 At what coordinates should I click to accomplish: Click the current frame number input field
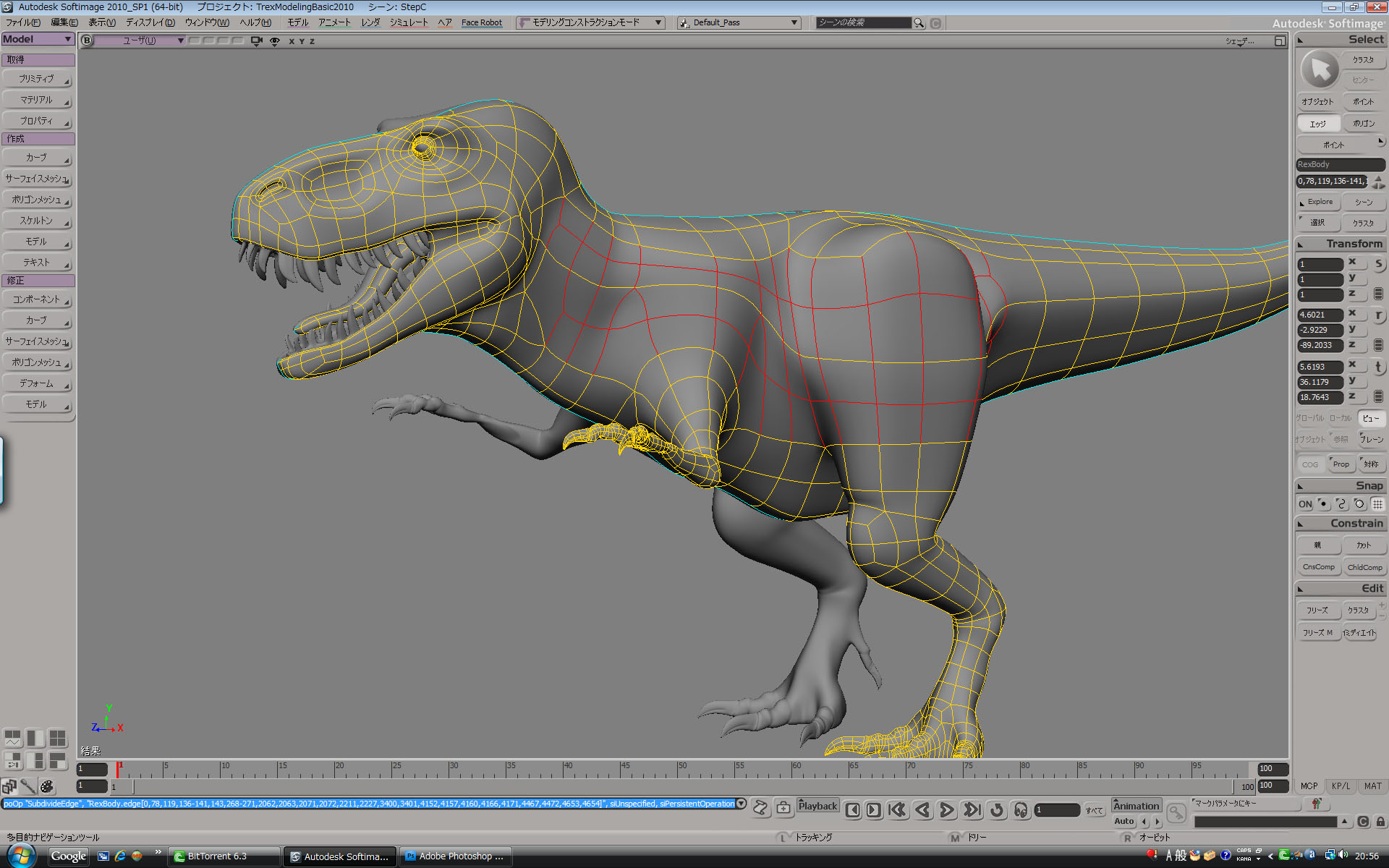pos(1057,811)
